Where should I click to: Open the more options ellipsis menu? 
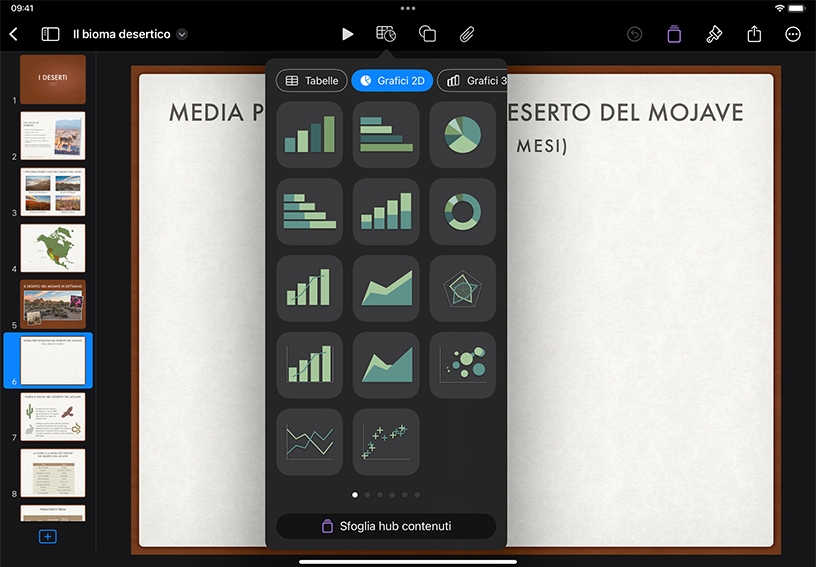click(793, 34)
